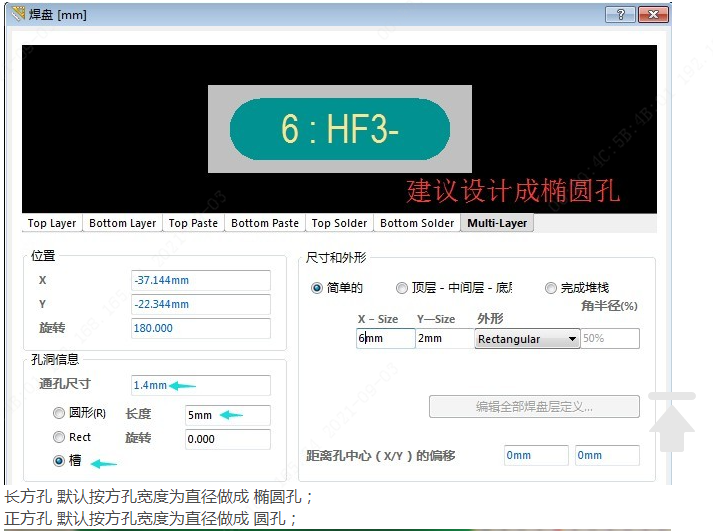Select the 槽 slot hole option
Viewport: 713px width, 531px height.
(59, 461)
